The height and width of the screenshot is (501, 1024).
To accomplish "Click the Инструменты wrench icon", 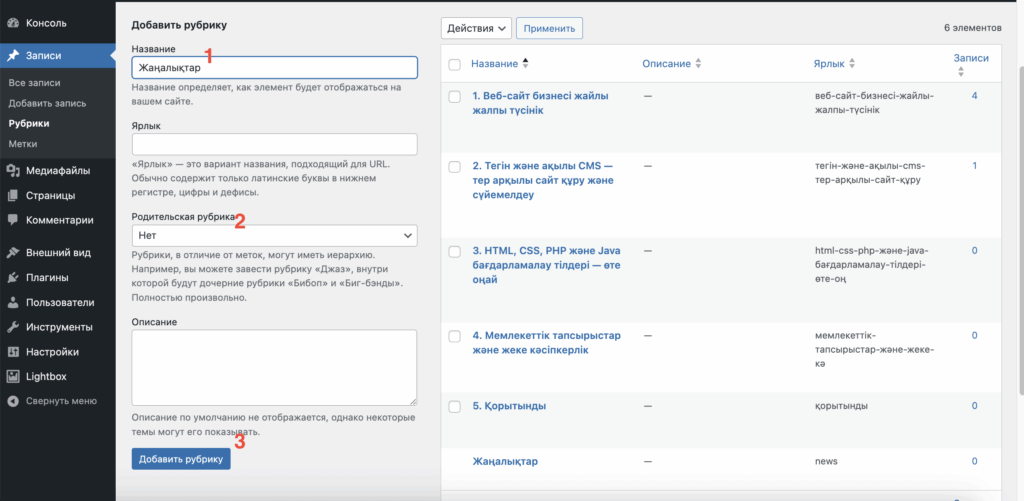I will (x=13, y=327).
